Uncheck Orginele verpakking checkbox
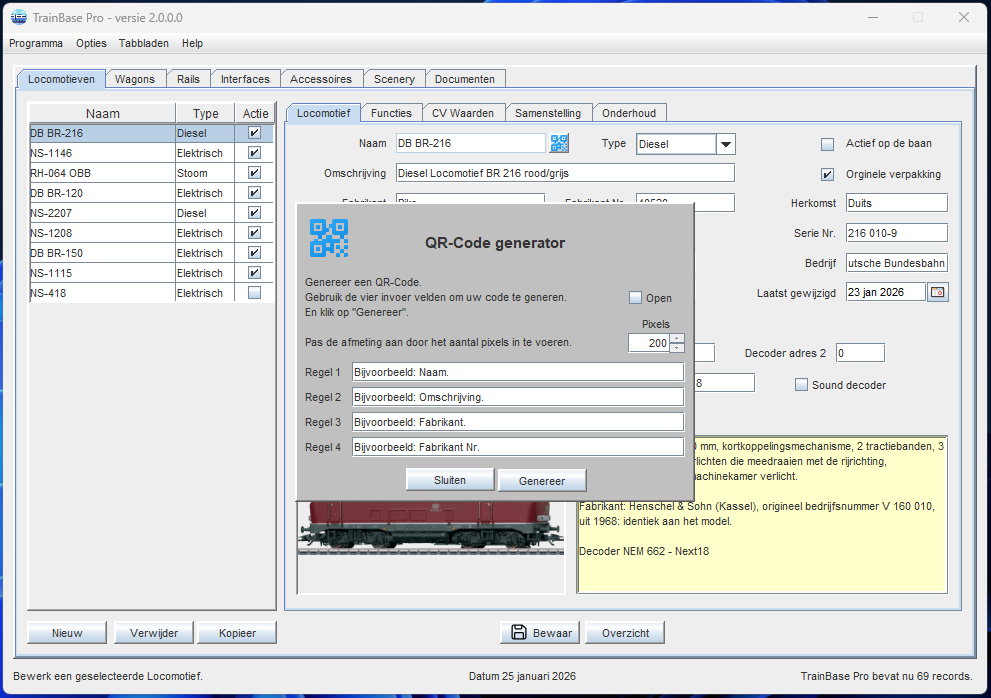 (x=827, y=174)
